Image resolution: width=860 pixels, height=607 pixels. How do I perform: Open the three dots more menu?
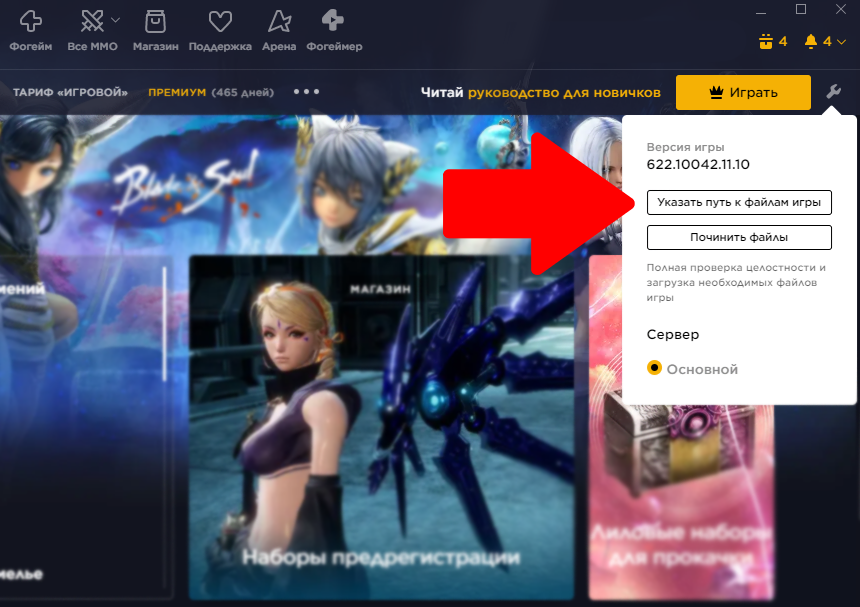pyautogui.click(x=306, y=92)
